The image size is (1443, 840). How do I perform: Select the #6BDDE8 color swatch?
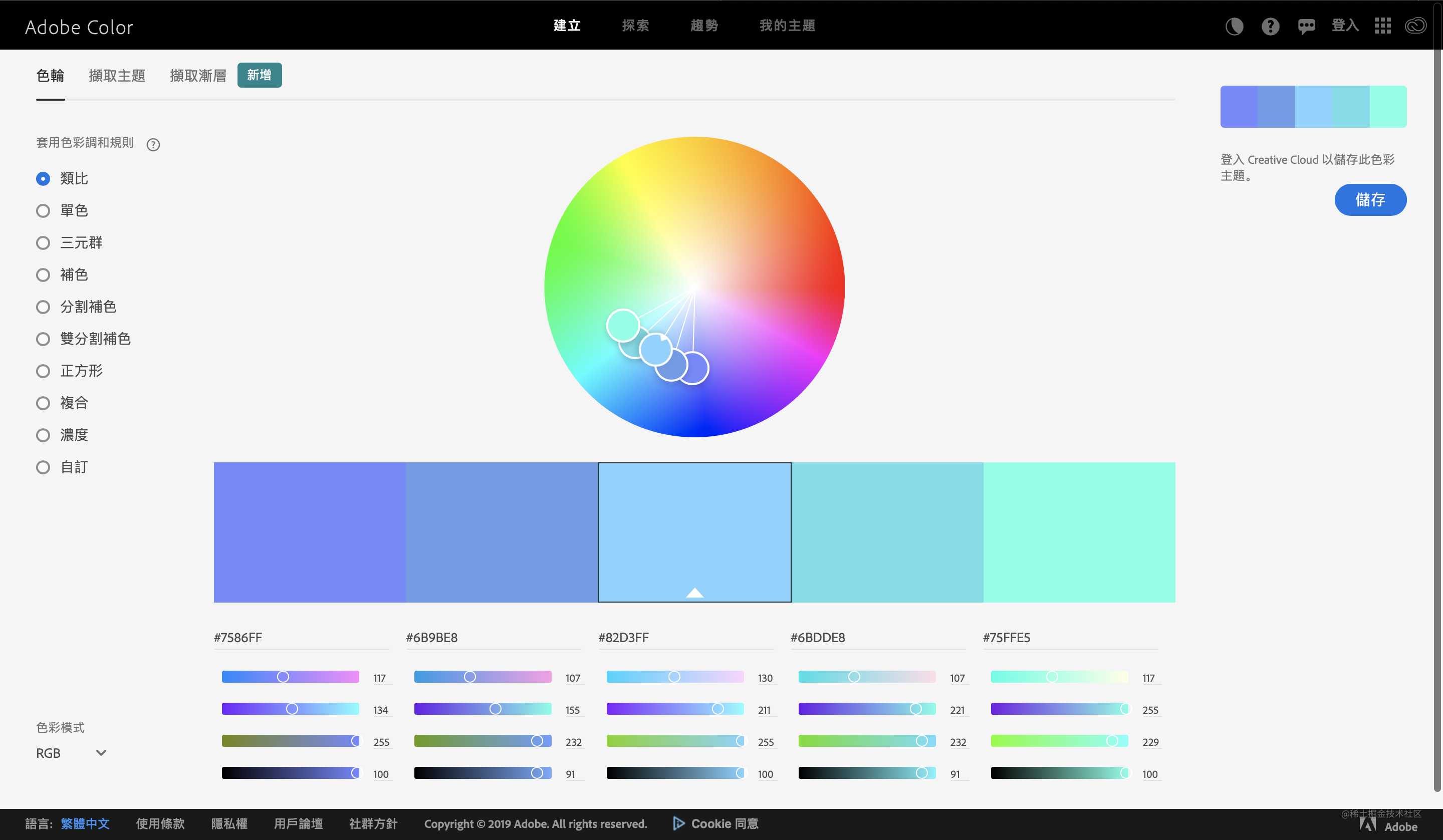tap(887, 532)
